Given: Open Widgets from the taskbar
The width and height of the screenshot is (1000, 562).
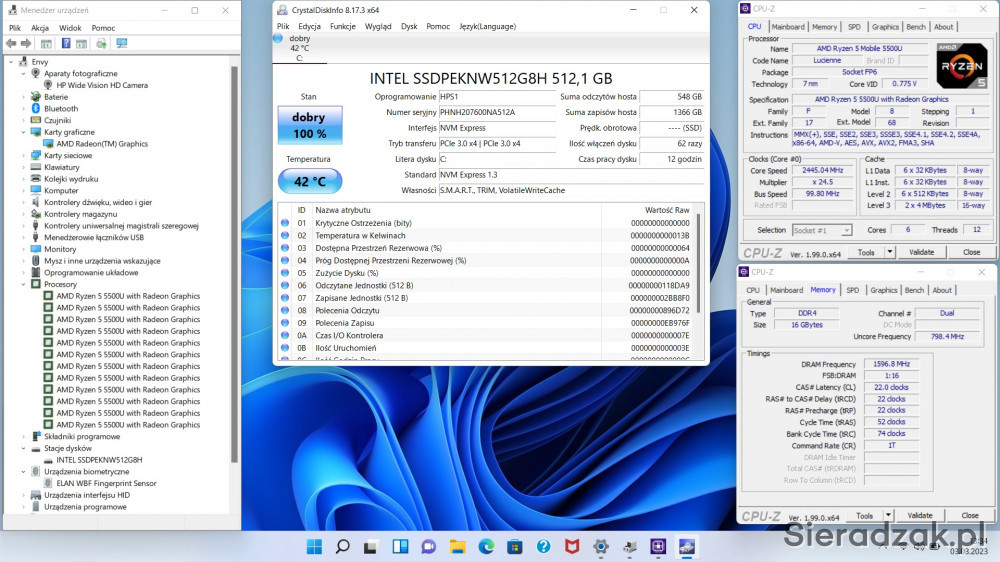Looking at the screenshot, I should click(x=400, y=547).
